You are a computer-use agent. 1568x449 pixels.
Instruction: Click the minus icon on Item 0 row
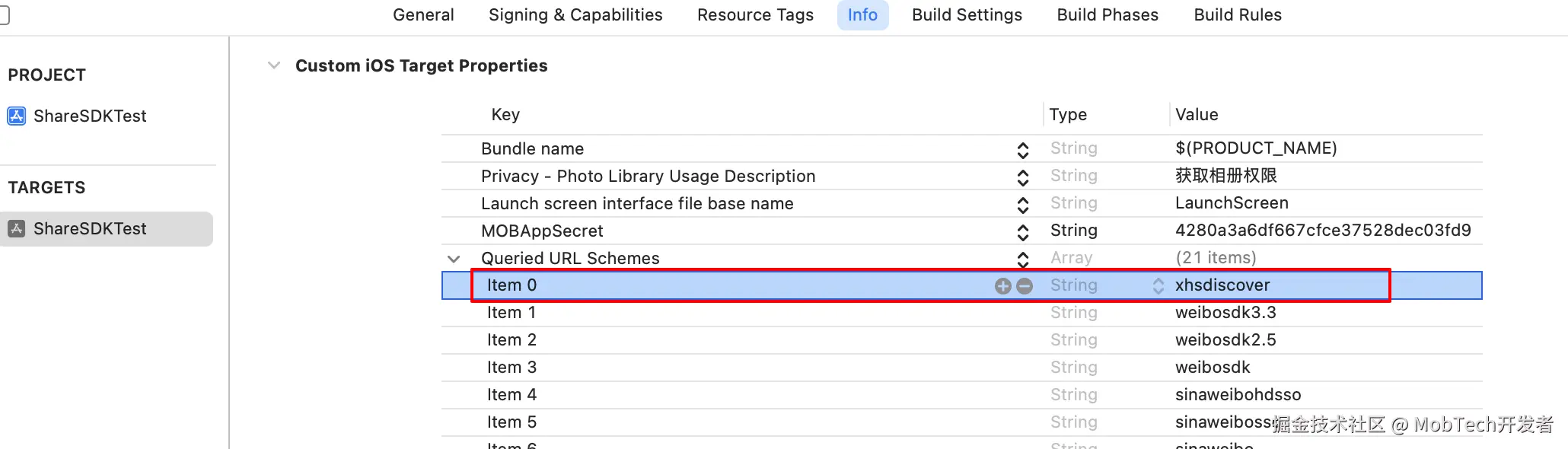1025,286
